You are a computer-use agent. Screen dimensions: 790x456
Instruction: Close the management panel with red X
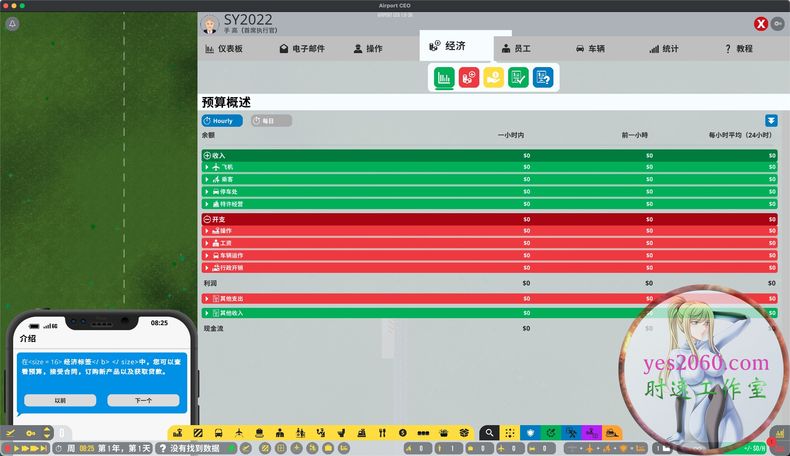(761, 24)
